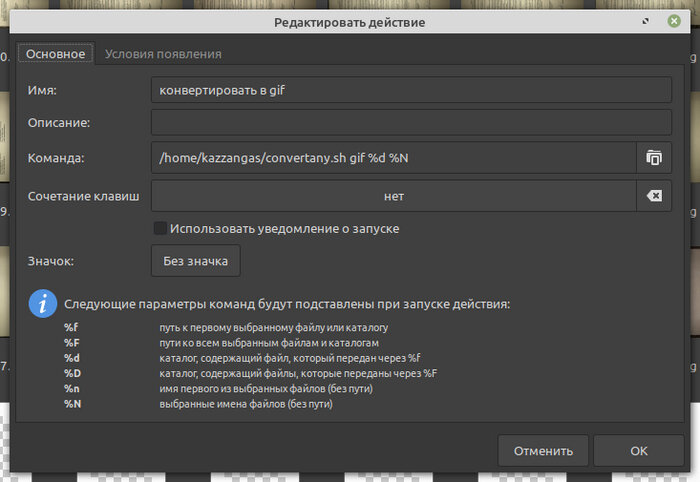700x482 pixels.
Task: Choose icon via Без значка button
Action: click(x=196, y=261)
